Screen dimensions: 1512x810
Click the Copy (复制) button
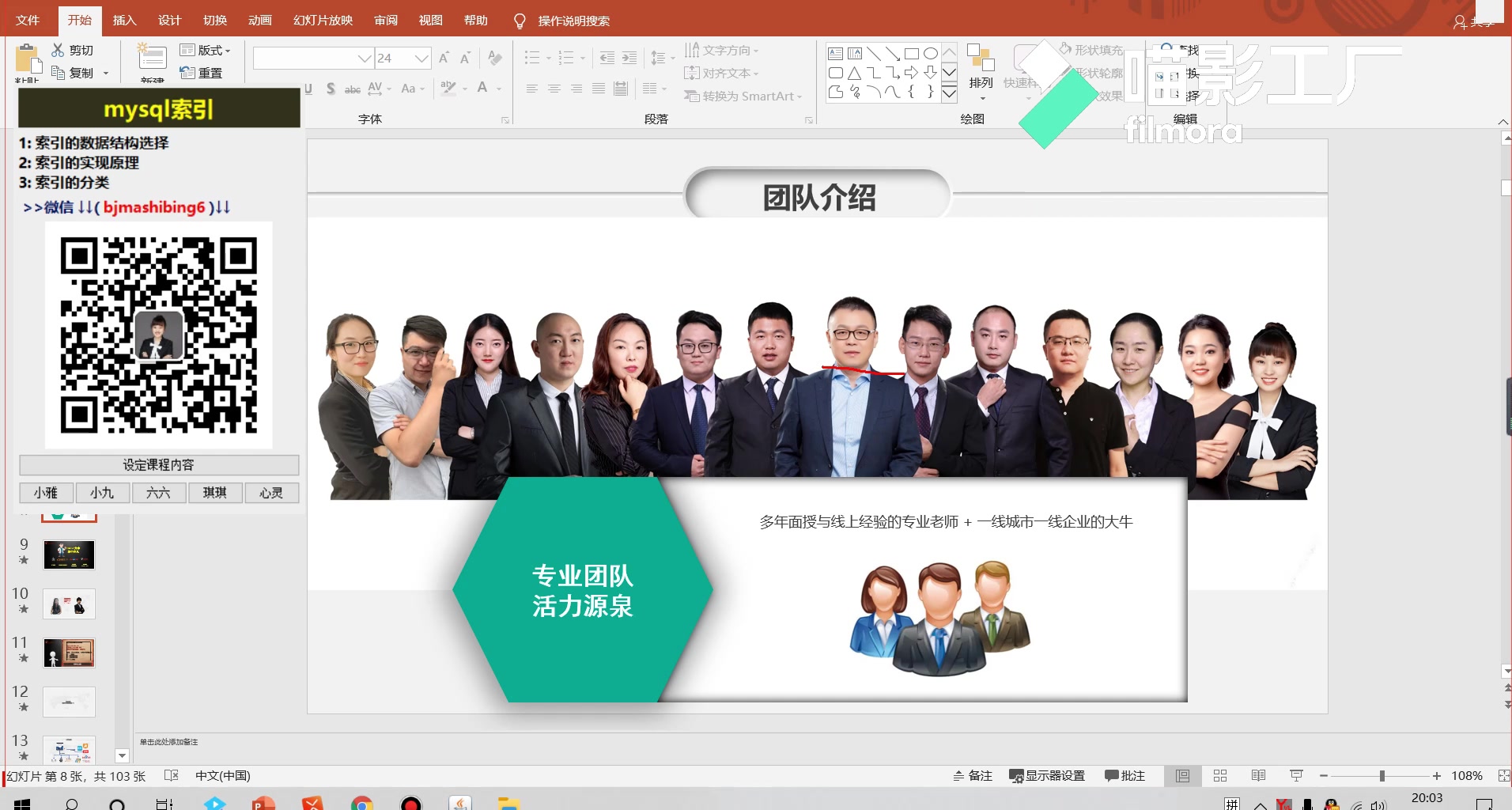(x=73, y=73)
